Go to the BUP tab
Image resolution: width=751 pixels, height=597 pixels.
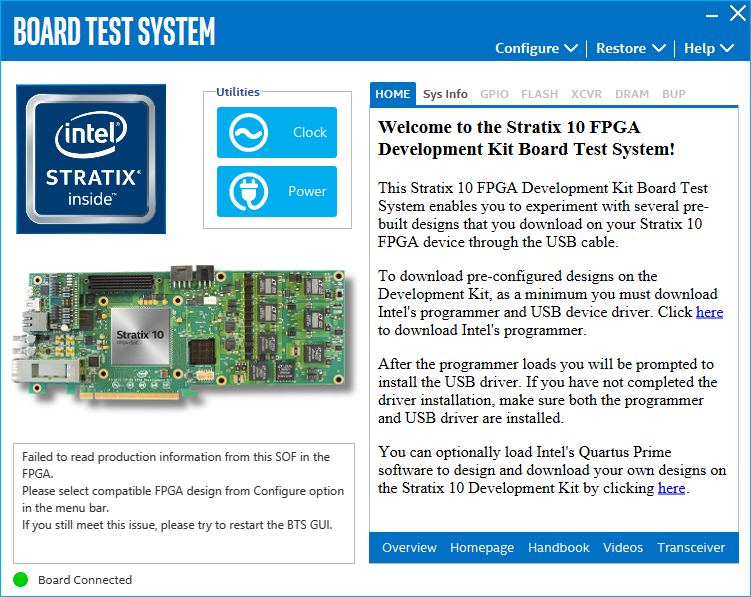pyautogui.click(x=674, y=94)
